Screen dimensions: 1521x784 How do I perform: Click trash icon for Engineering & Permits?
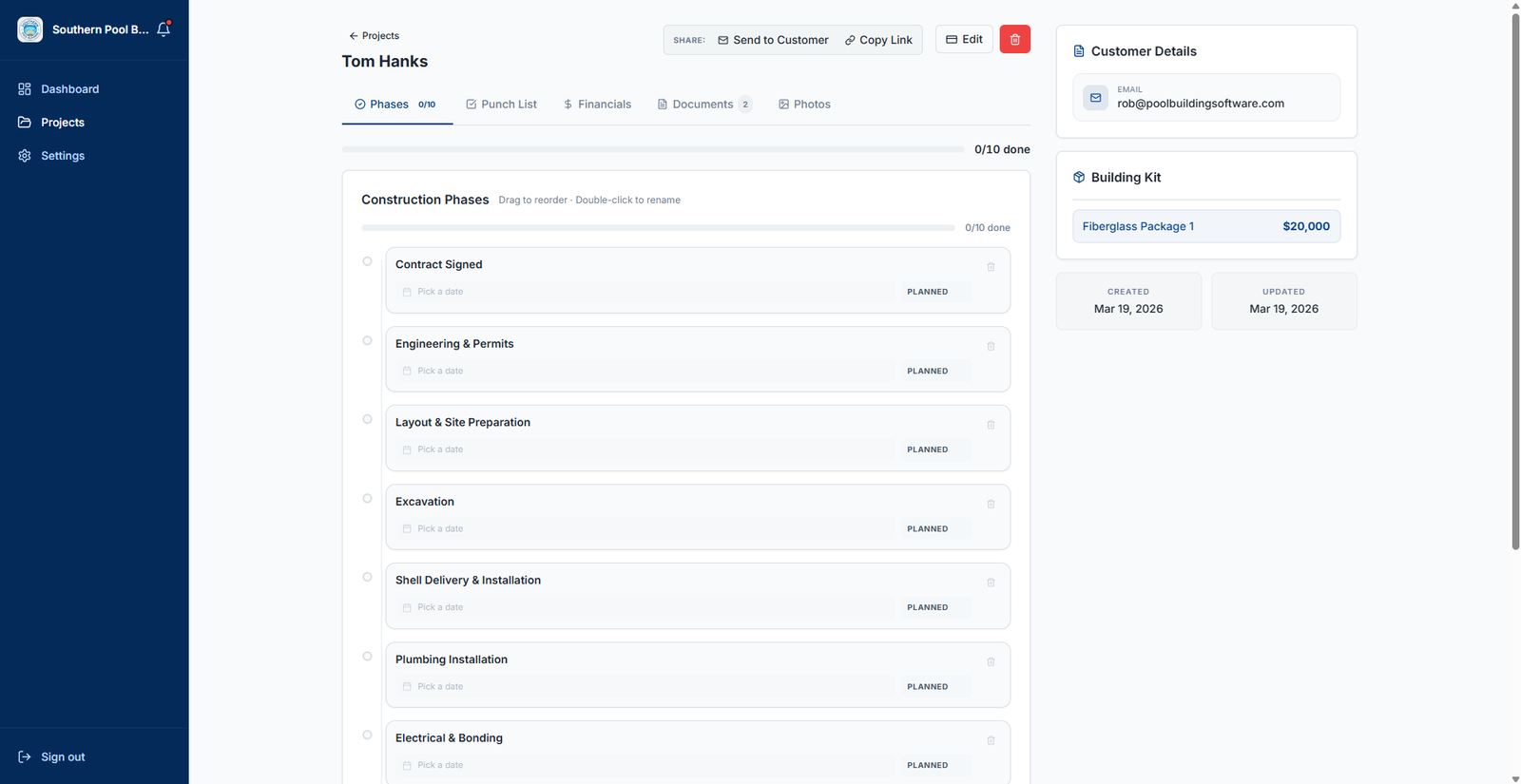point(991,346)
